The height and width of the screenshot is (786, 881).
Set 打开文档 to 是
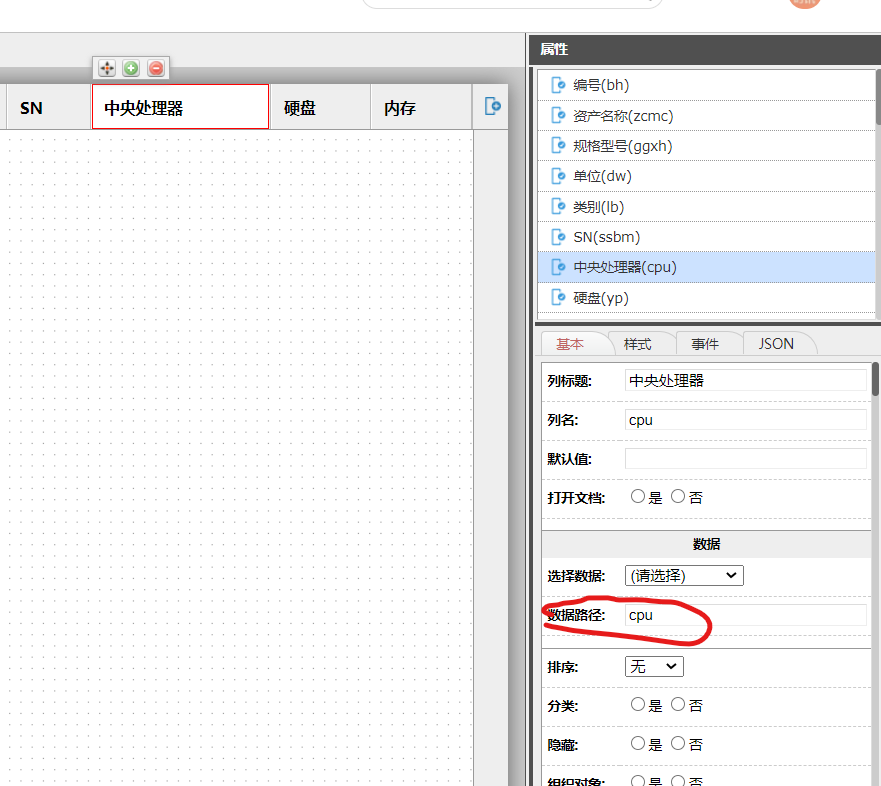point(638,497)
